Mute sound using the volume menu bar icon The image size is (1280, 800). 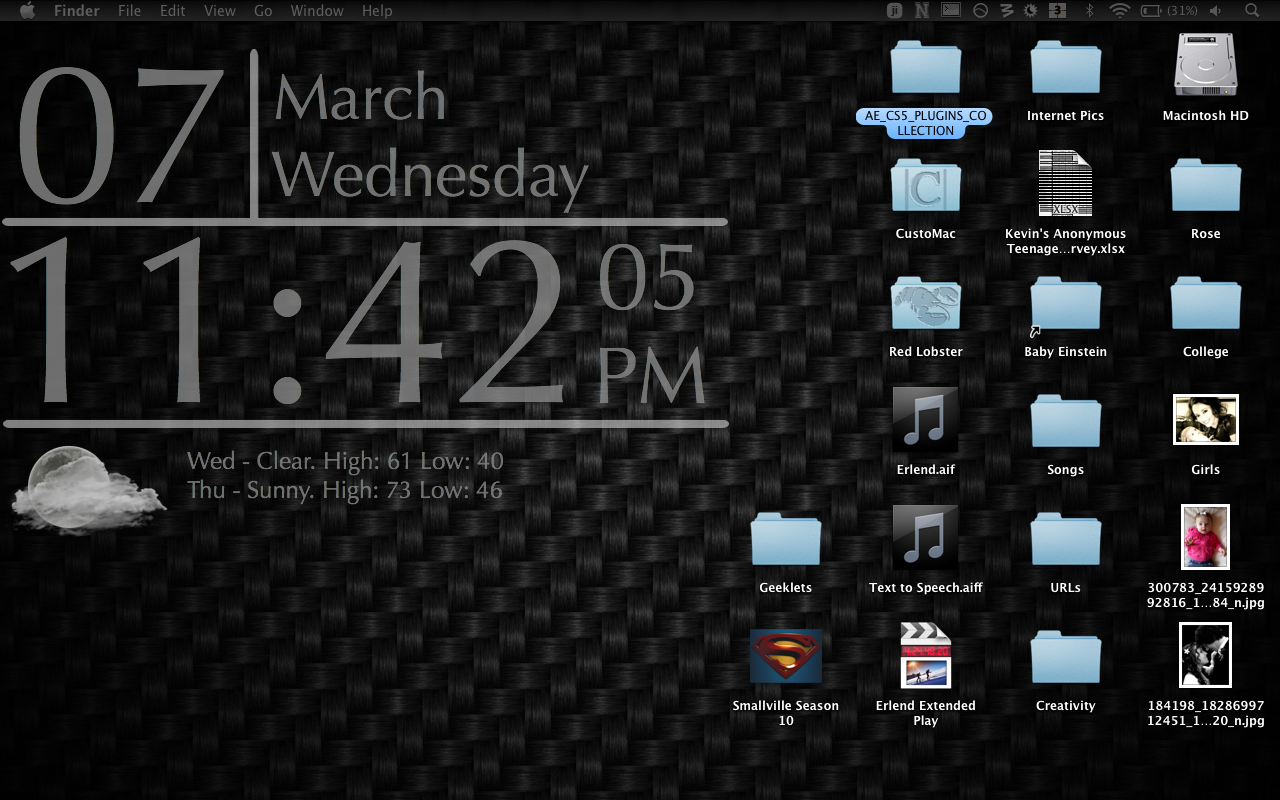coord(1214,10)
